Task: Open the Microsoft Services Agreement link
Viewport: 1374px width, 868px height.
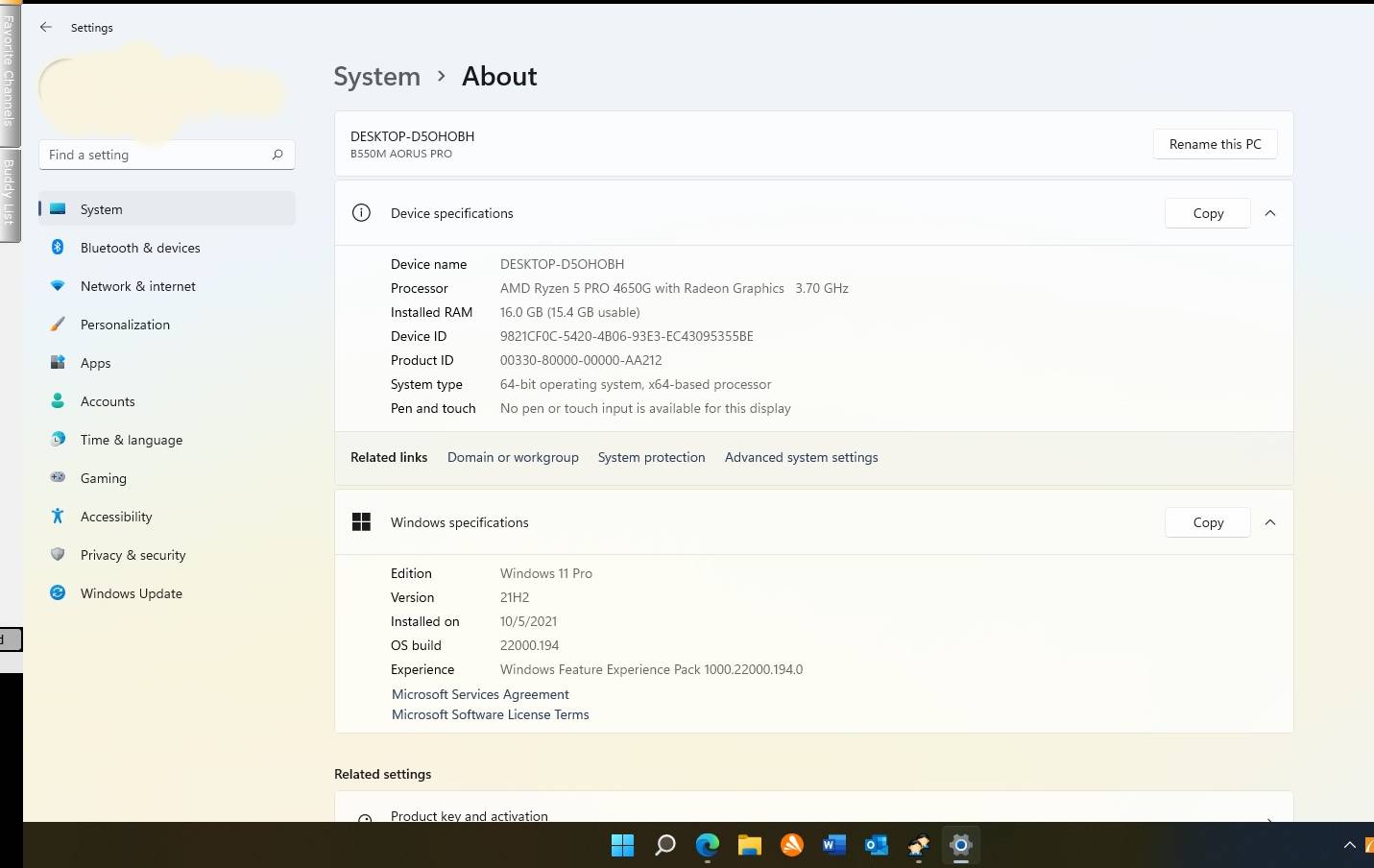Action: (x=480, y=694)
